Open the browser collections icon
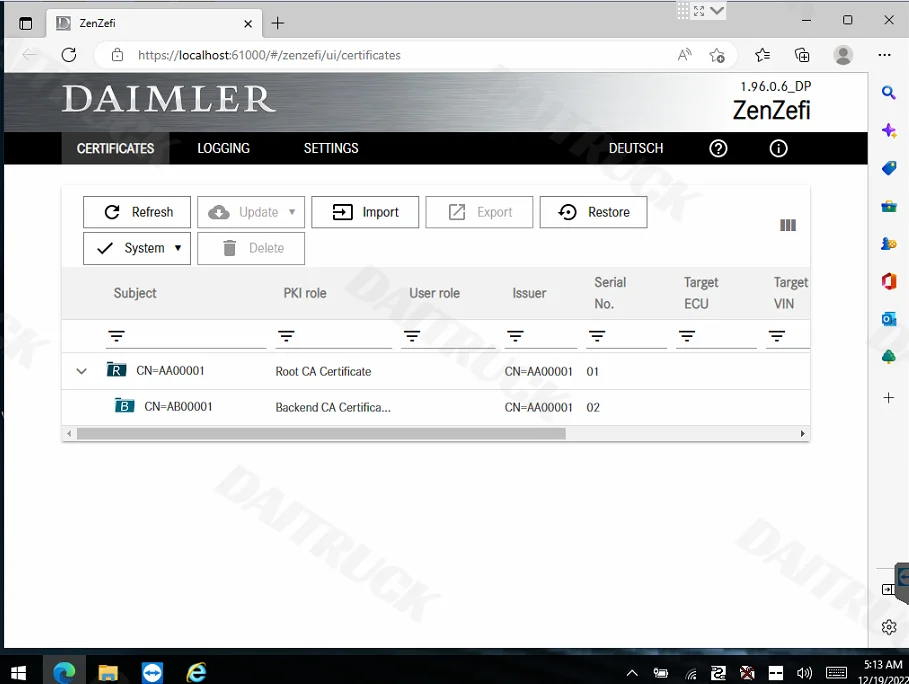The width and height of the screenshot is (909, 684). pyautogui.click(x=802, y=55)
